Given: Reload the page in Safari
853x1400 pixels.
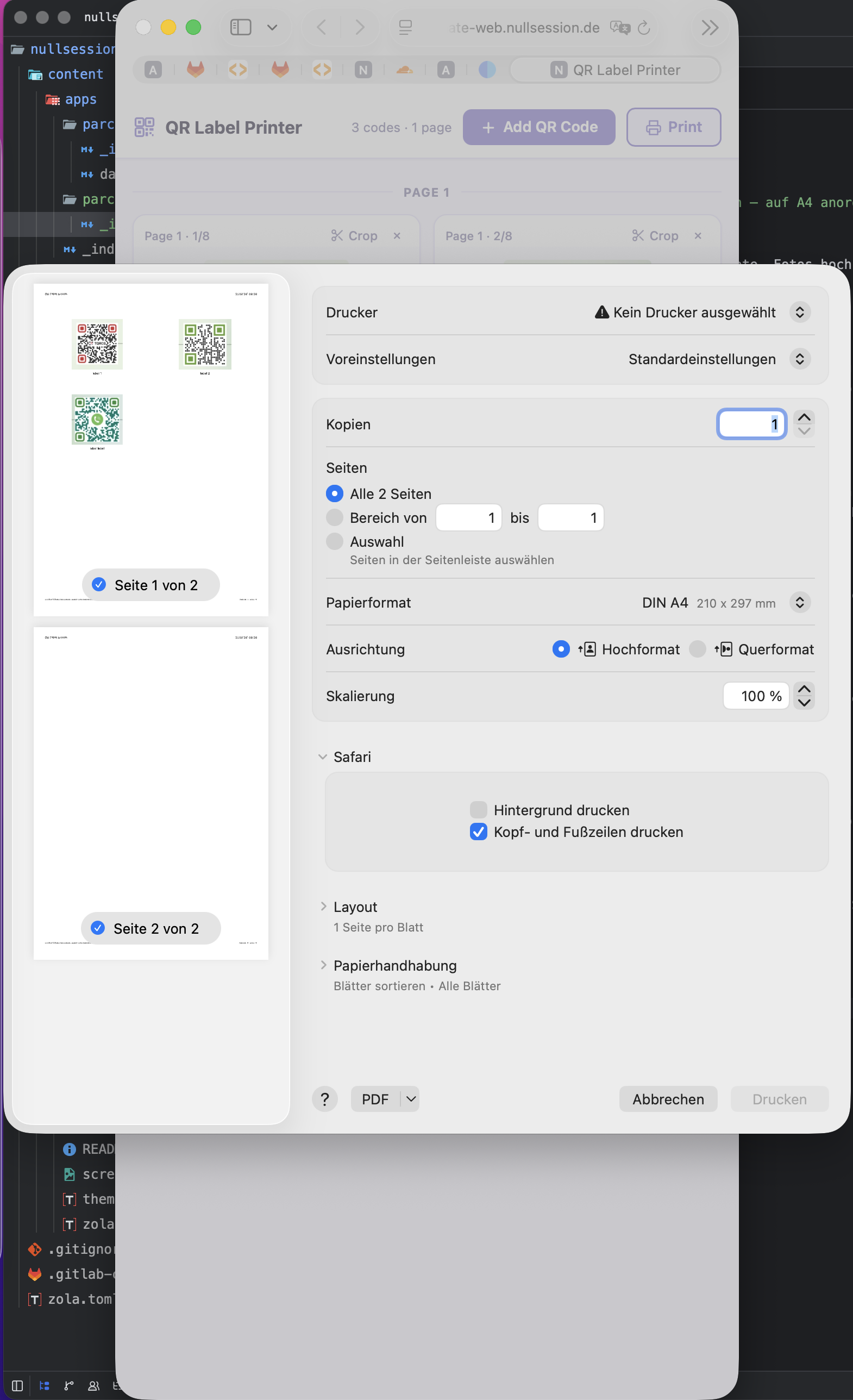Looking at the screenshot, I should pyautogui.click(x=643, y=27).
